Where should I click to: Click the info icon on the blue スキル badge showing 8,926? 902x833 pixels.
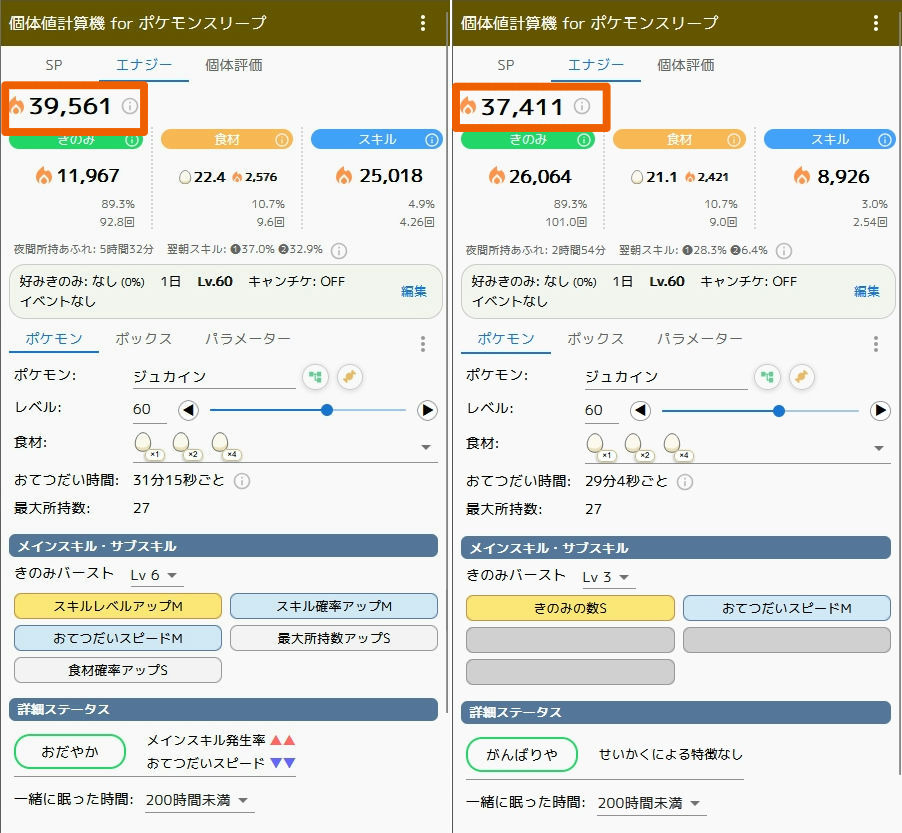(x=886, y=140)
